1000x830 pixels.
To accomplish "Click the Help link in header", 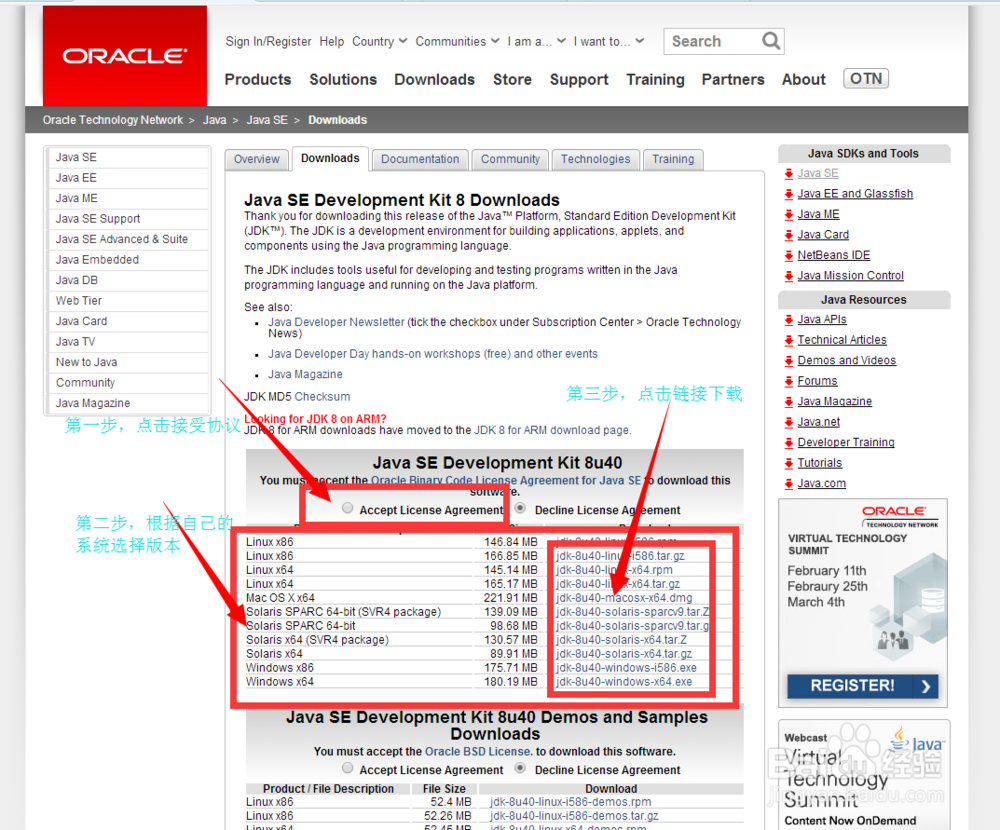I will 332,41.
